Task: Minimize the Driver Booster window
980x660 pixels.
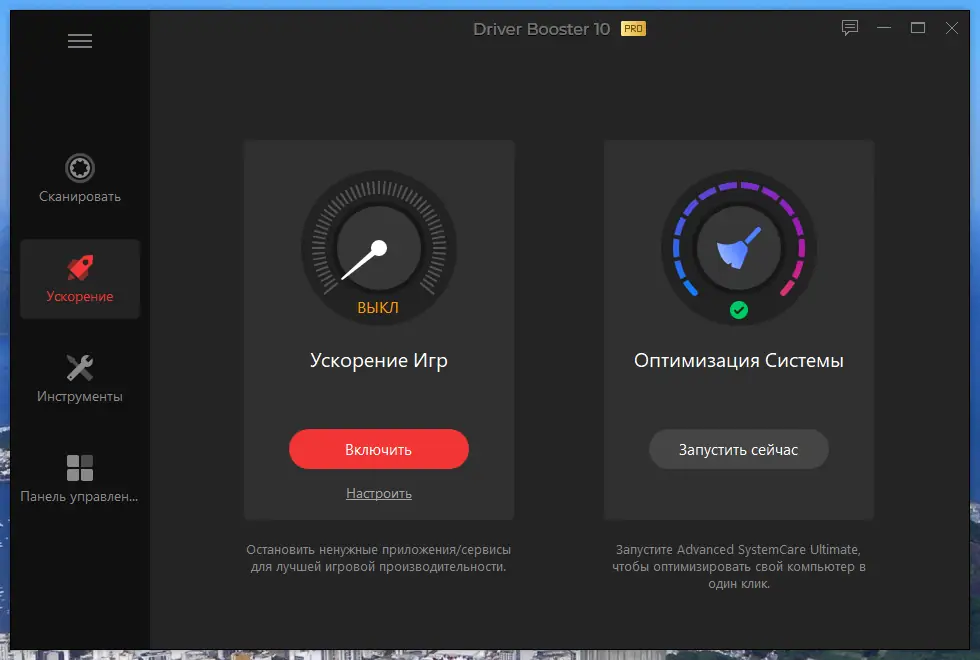Action: pyautogui.click(x=884, y=28)
